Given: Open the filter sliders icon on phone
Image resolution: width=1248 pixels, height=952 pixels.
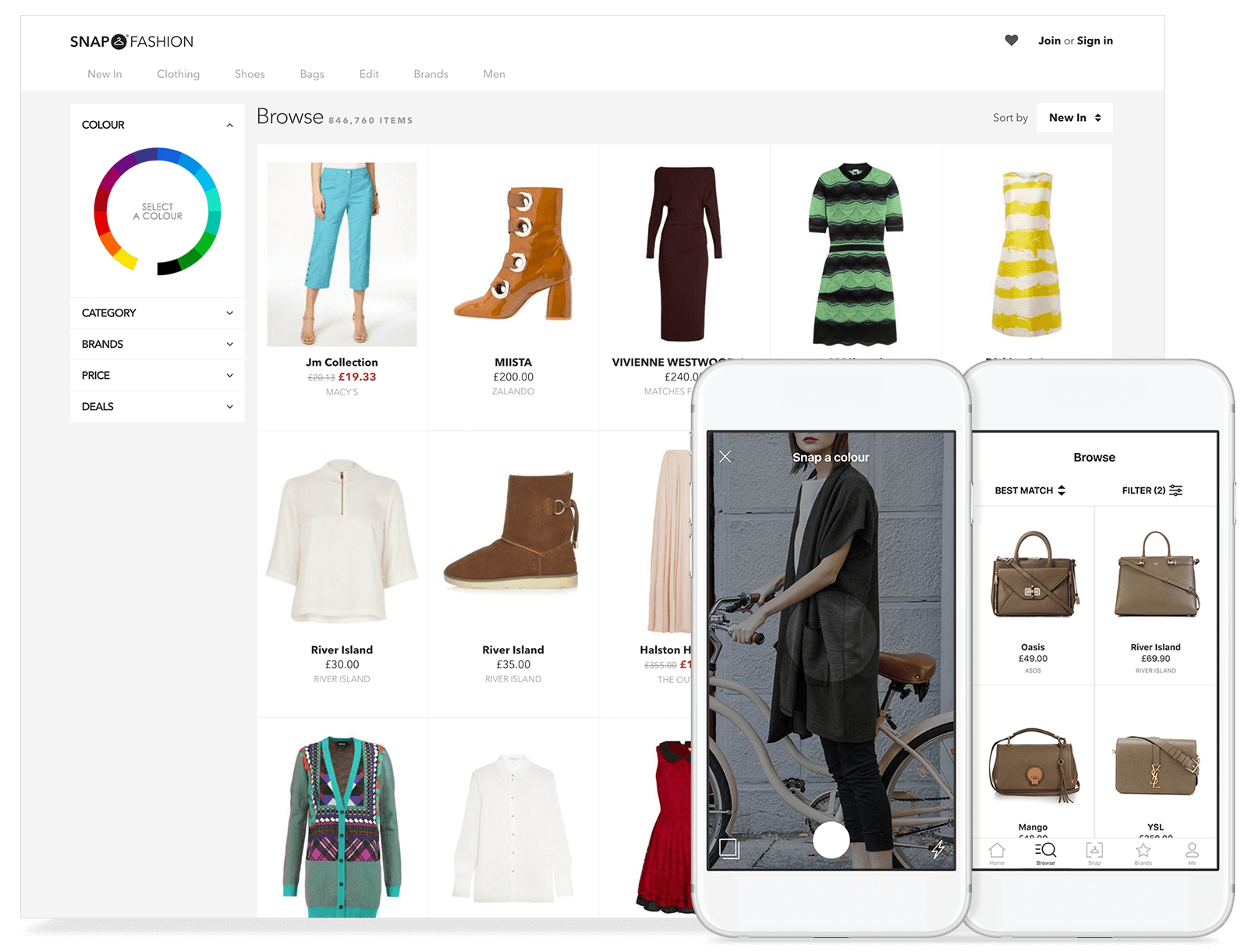Looking at the screenshot, I should pyautogui.click(x=1175, y=490).
